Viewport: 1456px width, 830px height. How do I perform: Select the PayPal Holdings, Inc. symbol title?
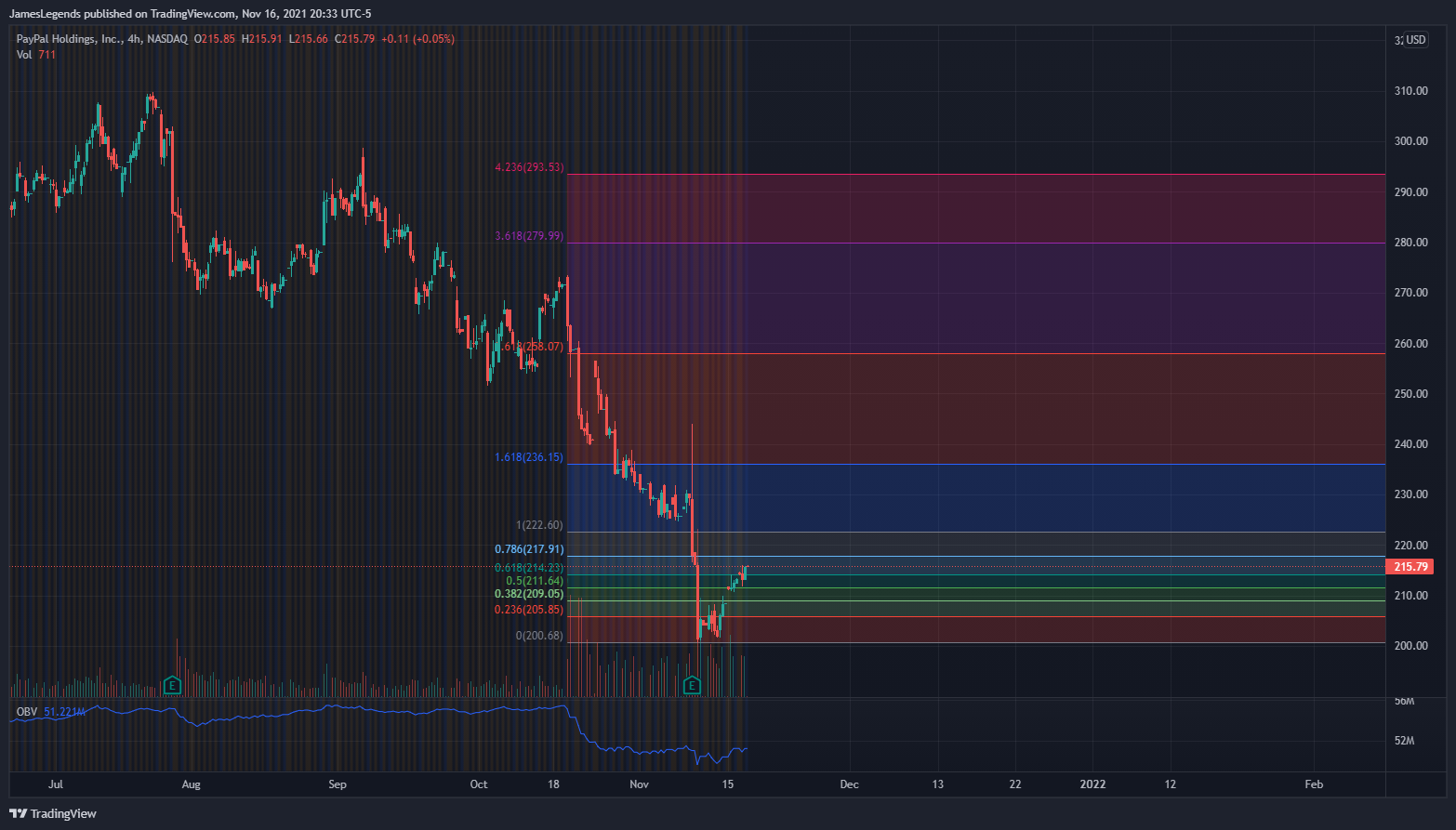click(69, 39)
